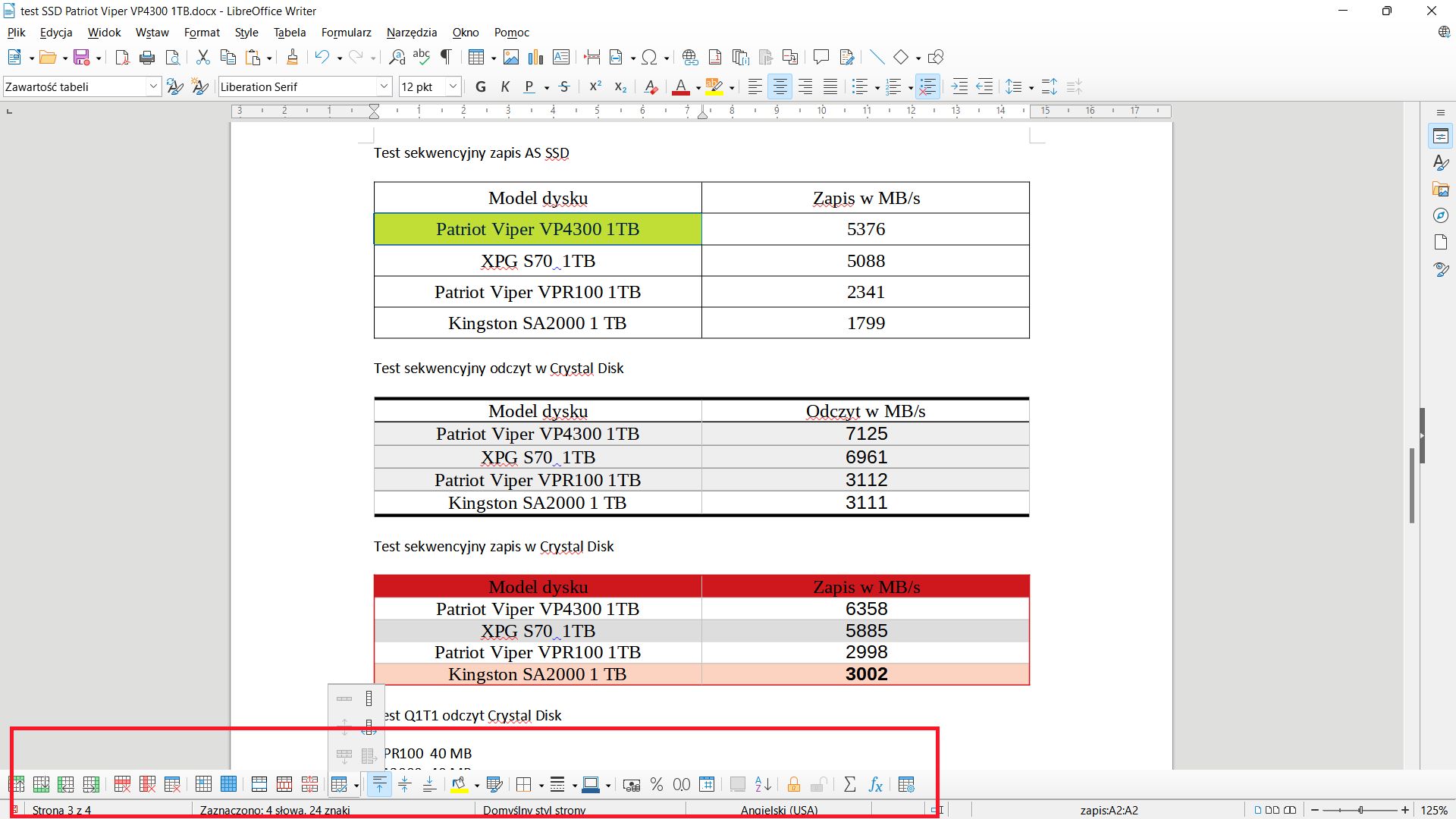
Task: Insert the Sum function from the table toolbar
Action: 849,784
